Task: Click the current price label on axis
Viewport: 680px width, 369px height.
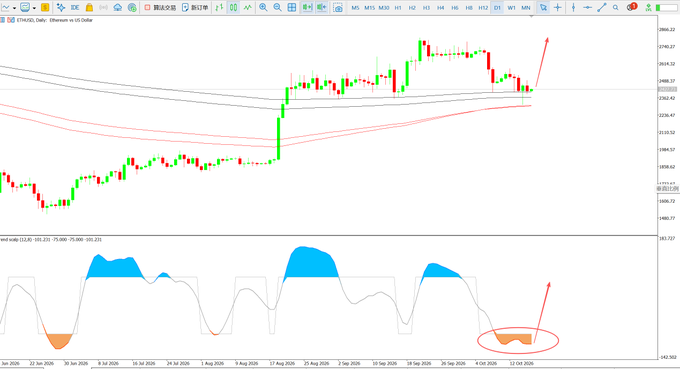Action: coord(667,89)
